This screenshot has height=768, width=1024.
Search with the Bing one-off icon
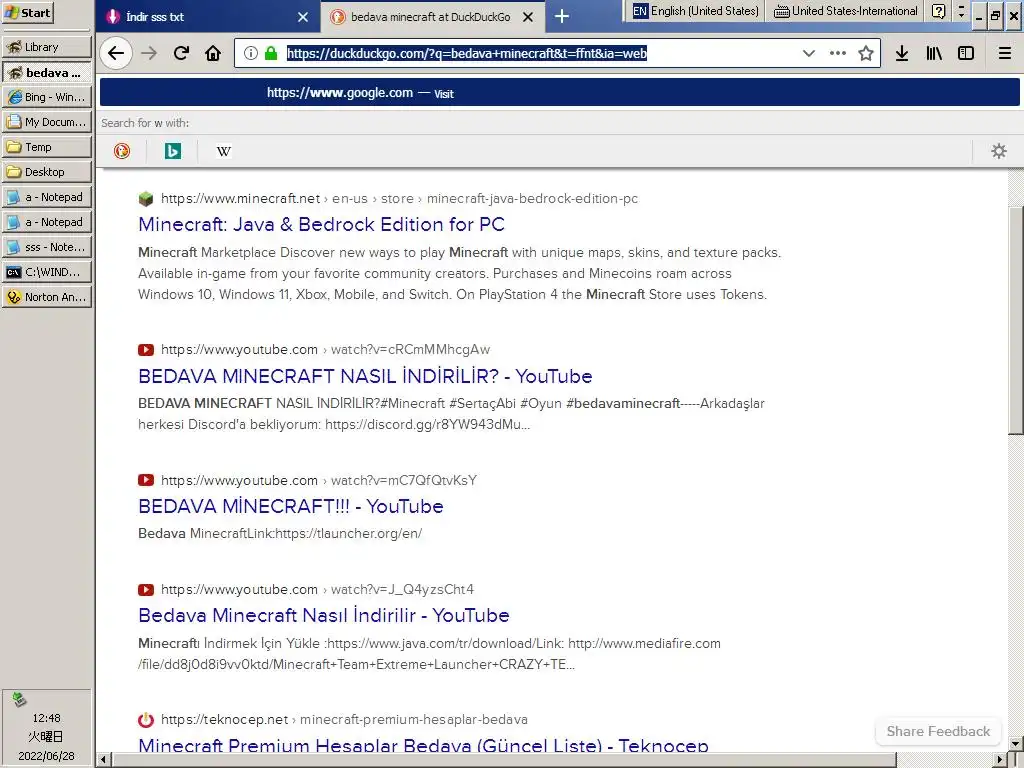tap(172, 152)
